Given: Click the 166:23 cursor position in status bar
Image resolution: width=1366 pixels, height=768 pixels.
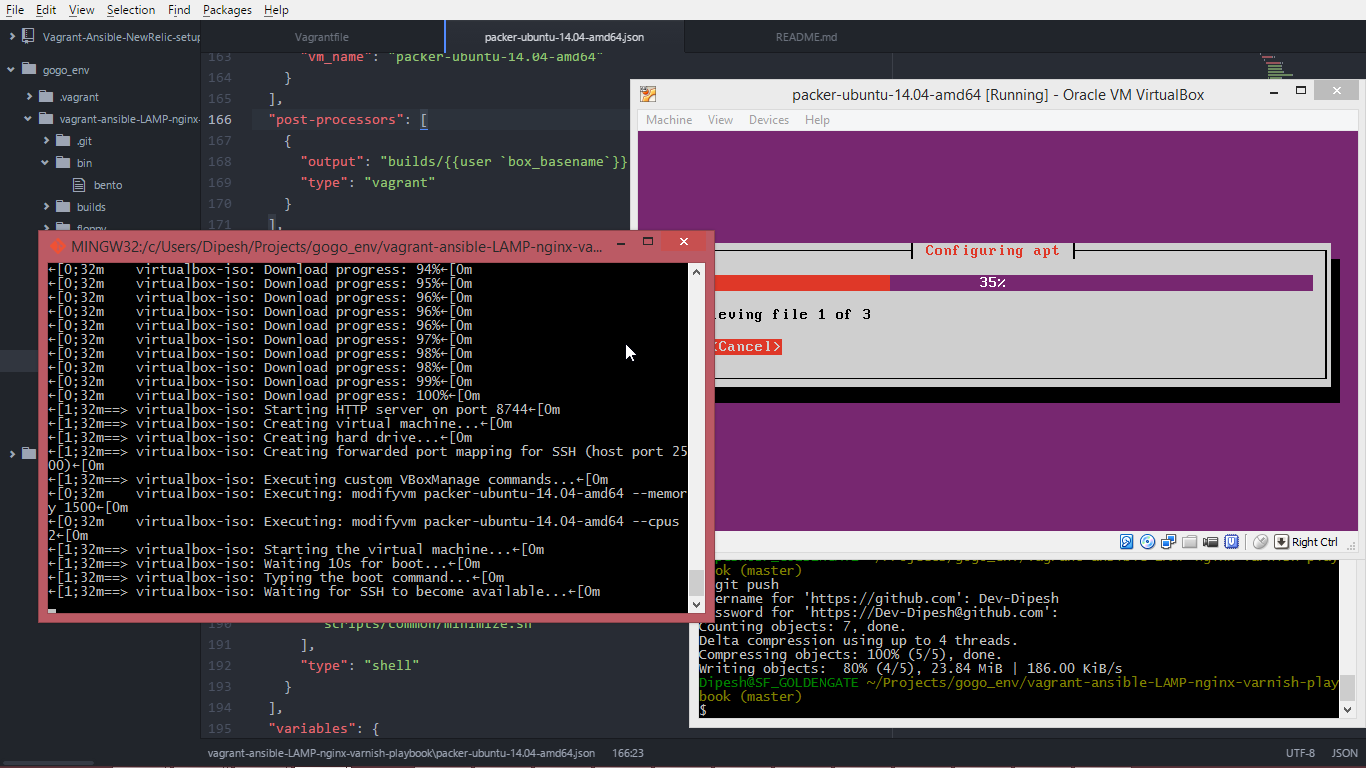Looking at the screenshot, I should coord(627,753).
